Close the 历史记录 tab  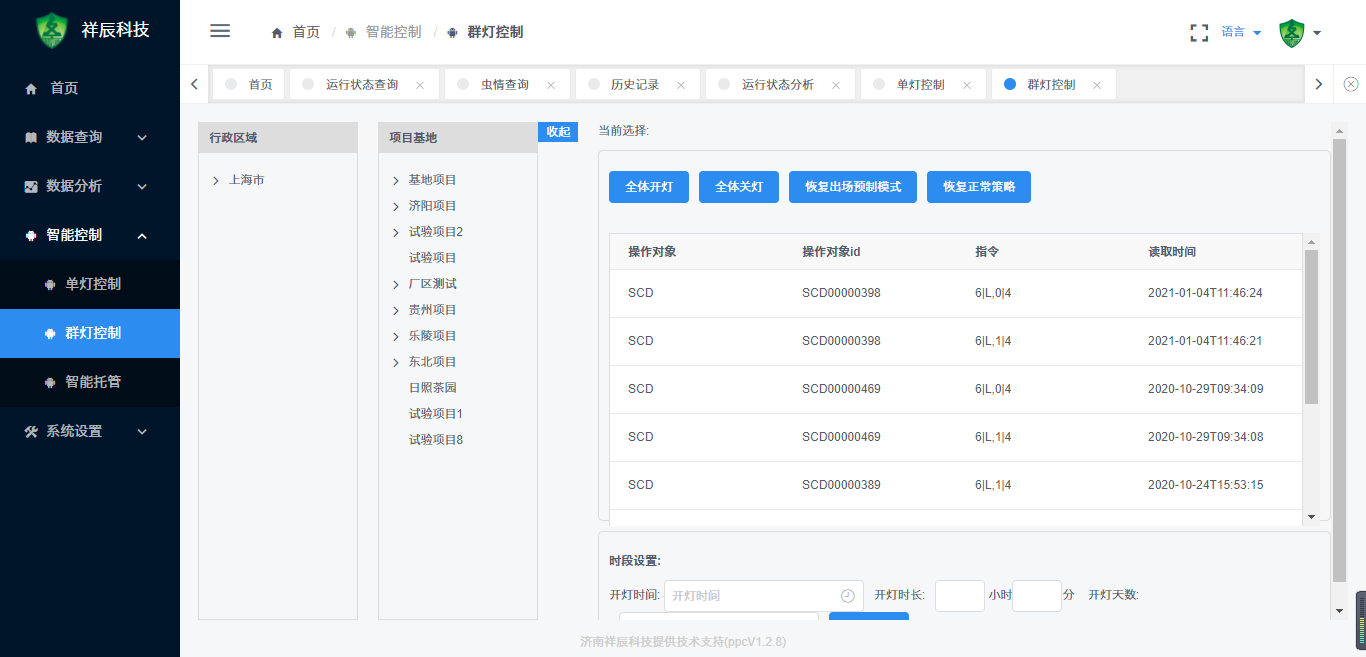[x=680, y=85]
